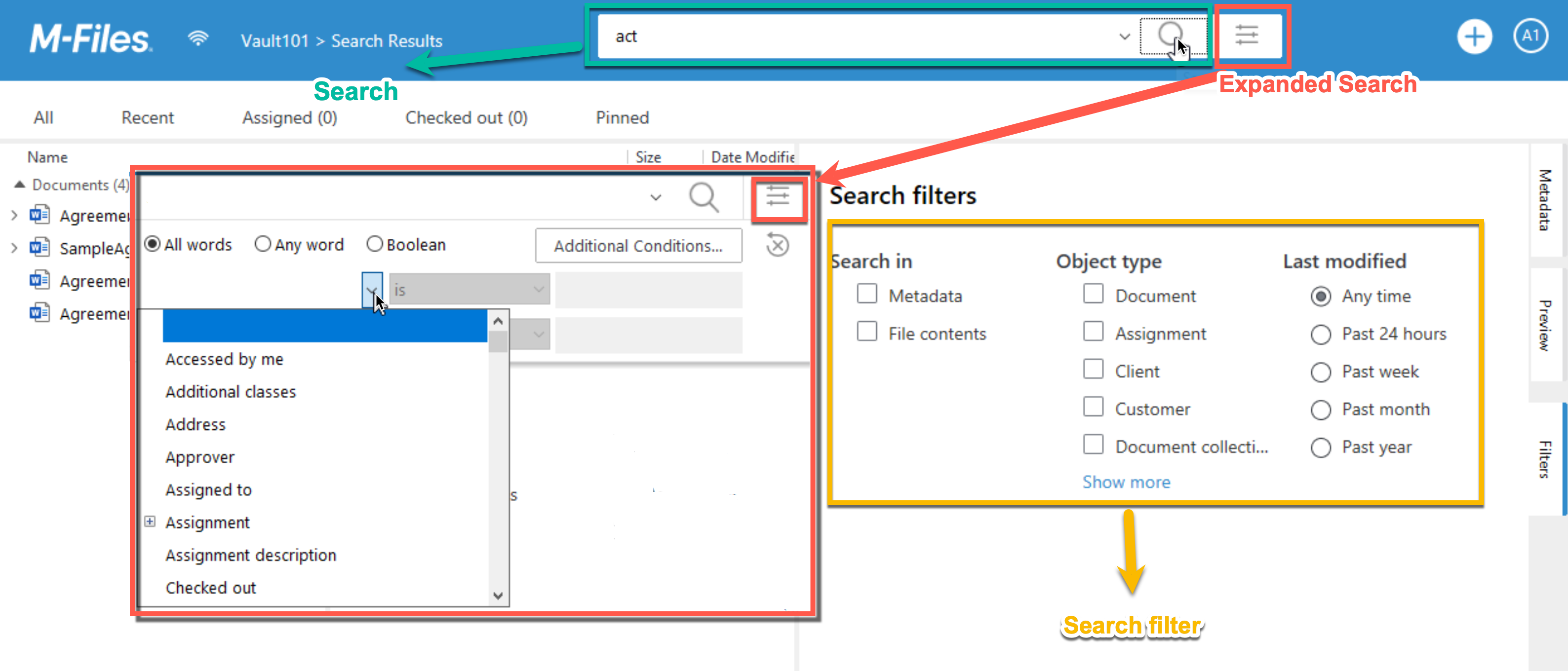Select the Boolean radio button

click(x=374, y=244)
